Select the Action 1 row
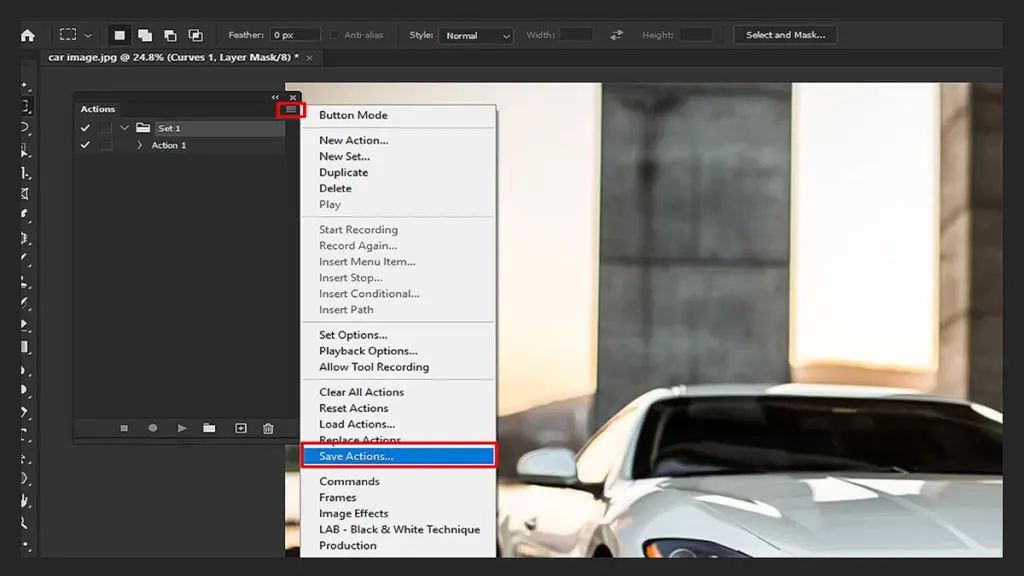The height and width of the screenshot is (576, 1024). tap(180, 145)
